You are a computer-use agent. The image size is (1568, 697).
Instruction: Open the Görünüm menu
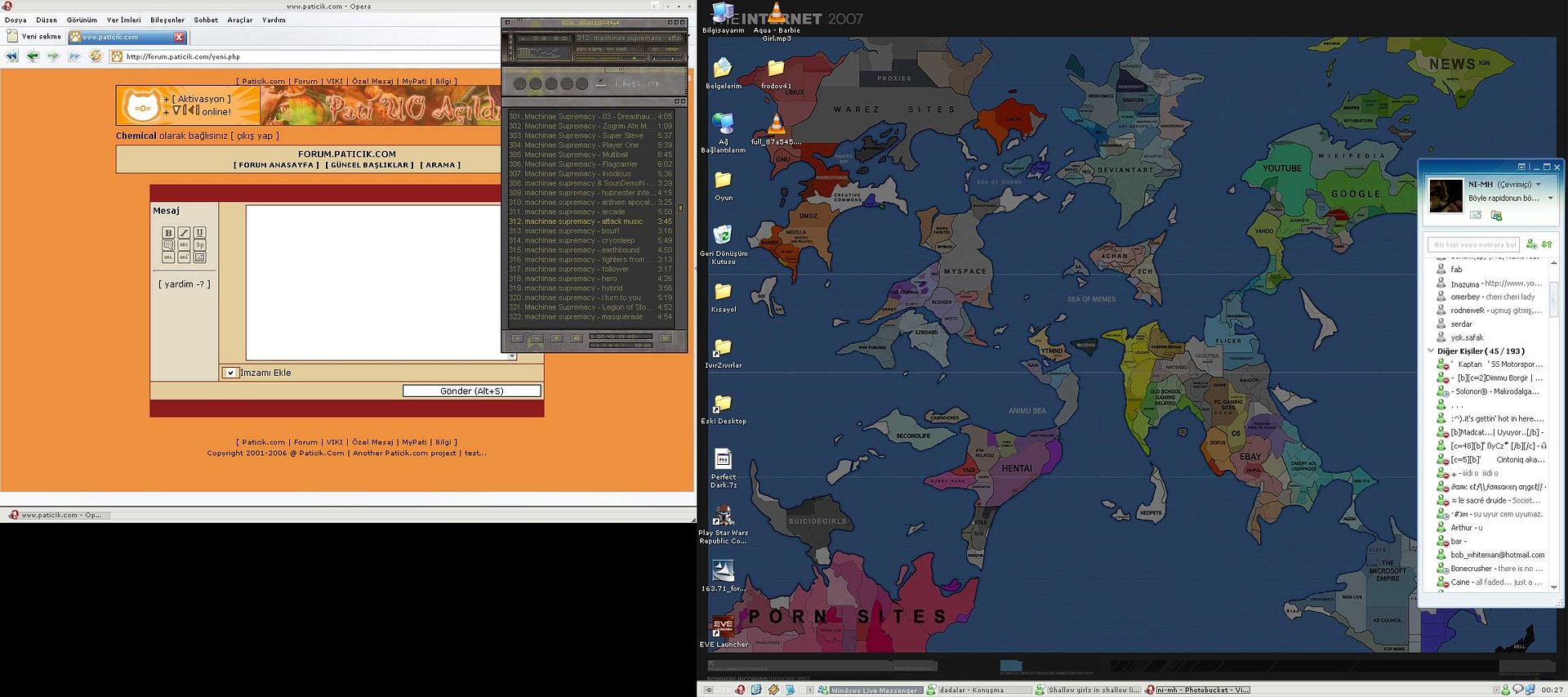pos(82,20)
